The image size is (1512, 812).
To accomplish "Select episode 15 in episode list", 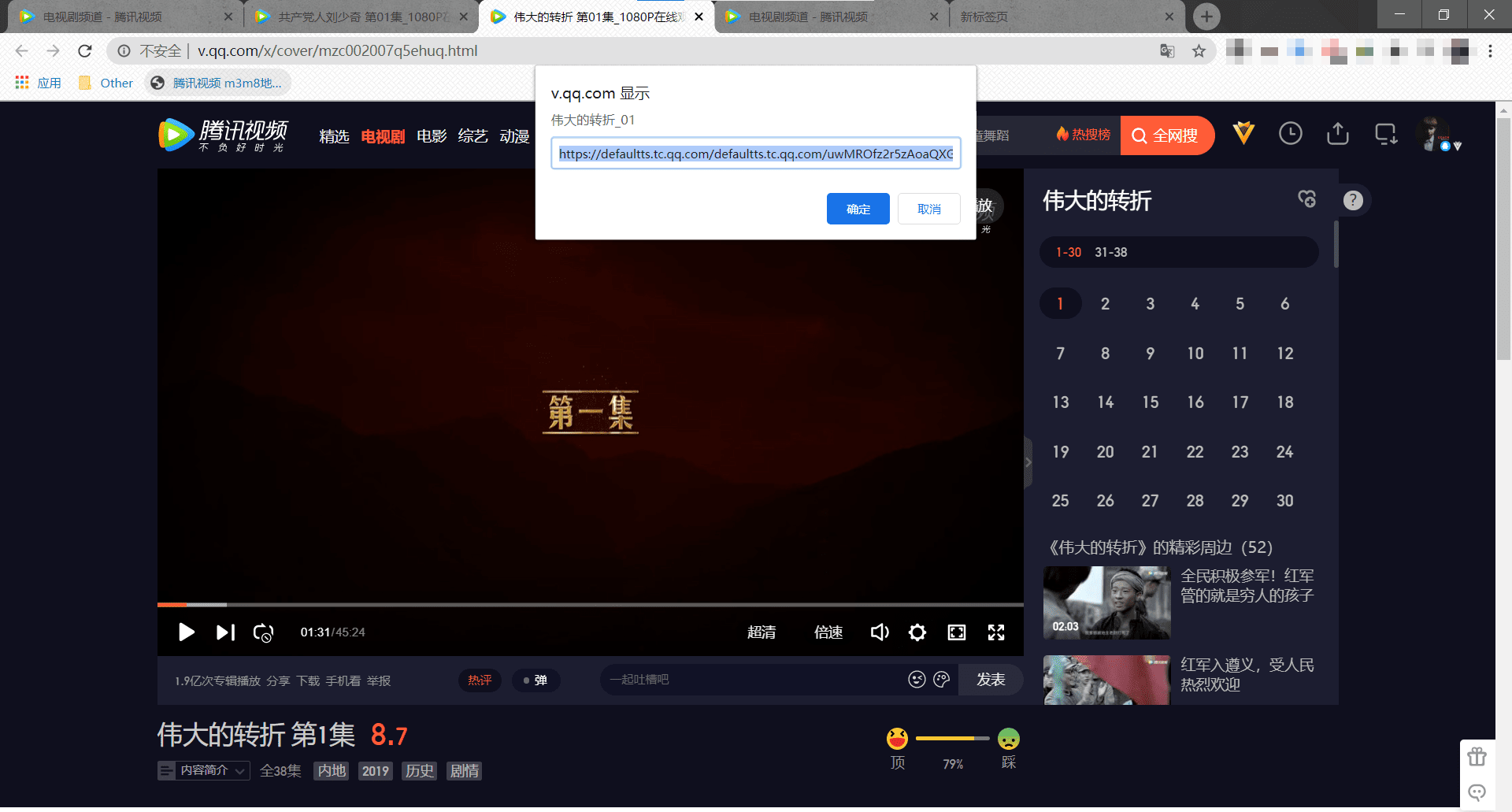I will [1151, 402].
